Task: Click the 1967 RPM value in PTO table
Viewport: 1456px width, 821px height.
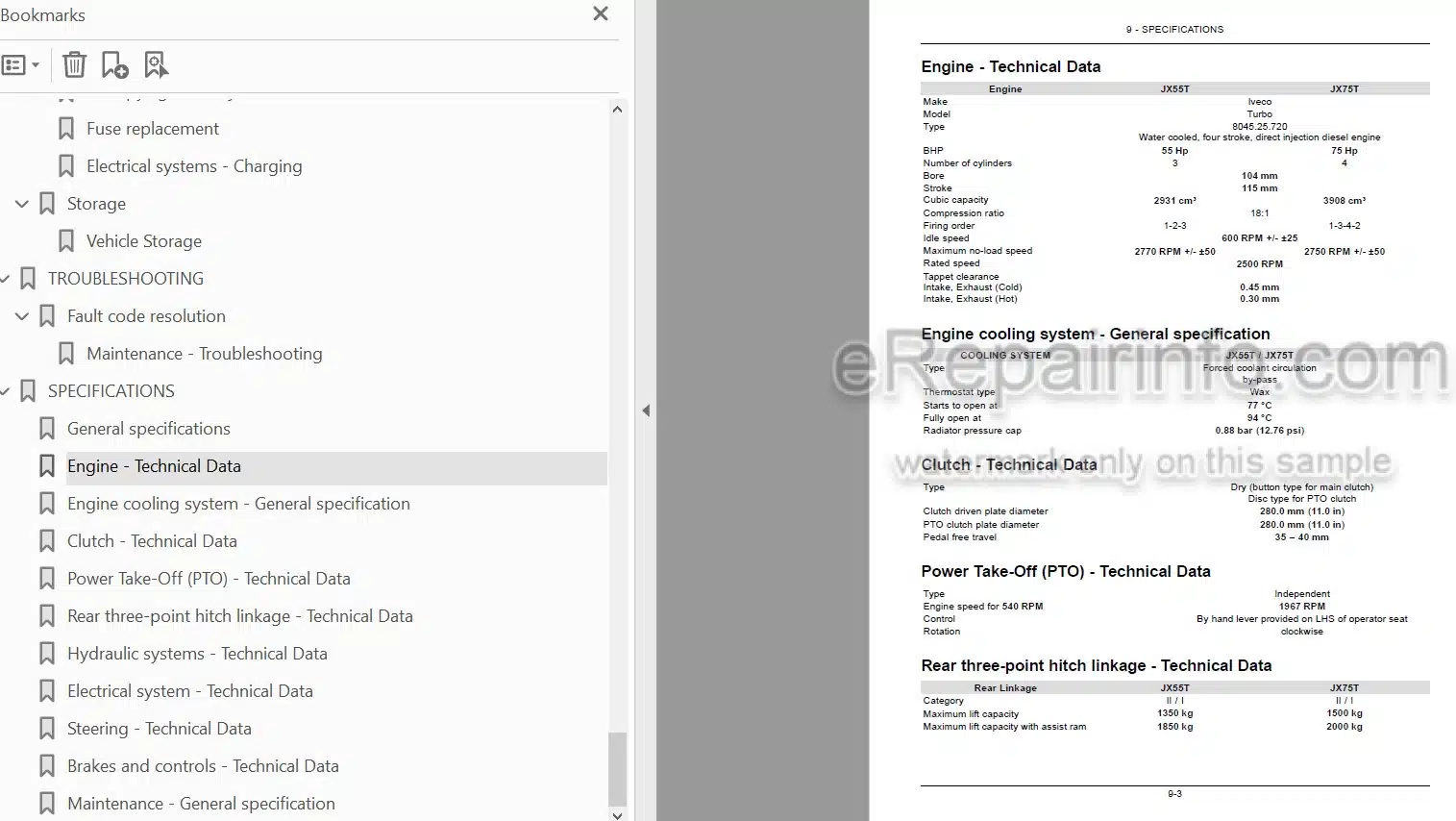Action: (1301, 607)
